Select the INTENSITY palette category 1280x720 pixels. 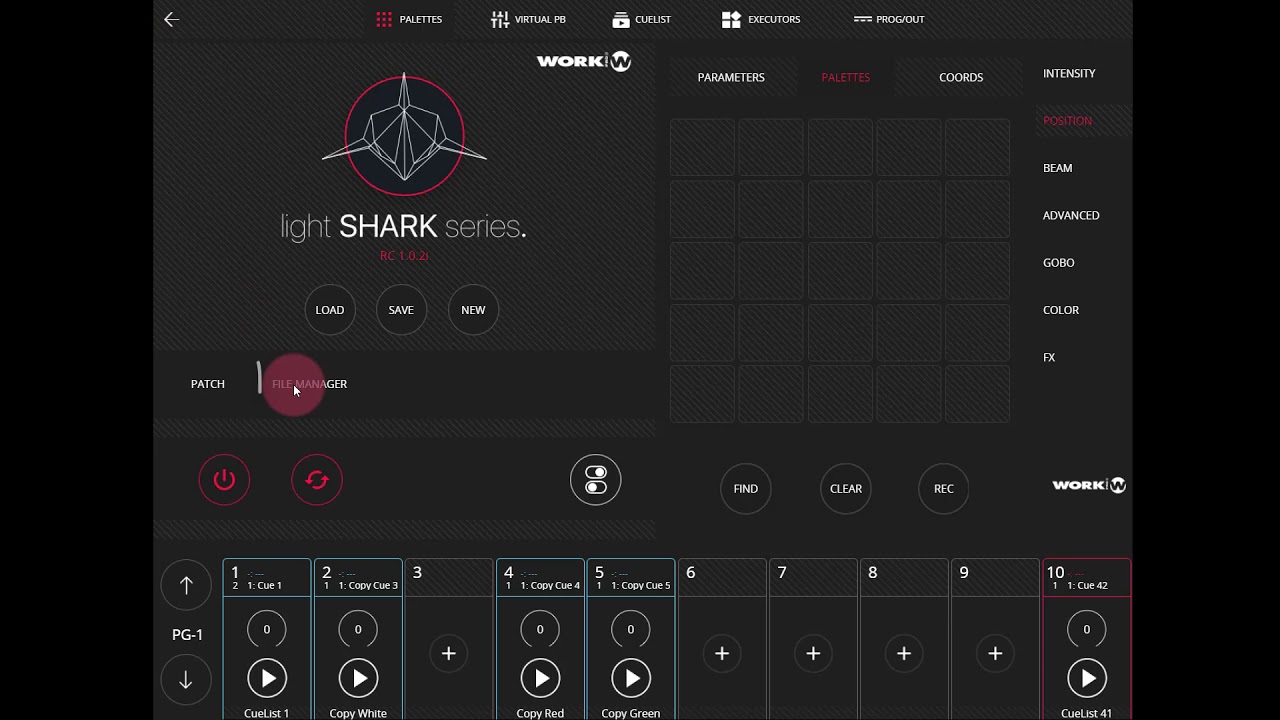point(1069,73)
